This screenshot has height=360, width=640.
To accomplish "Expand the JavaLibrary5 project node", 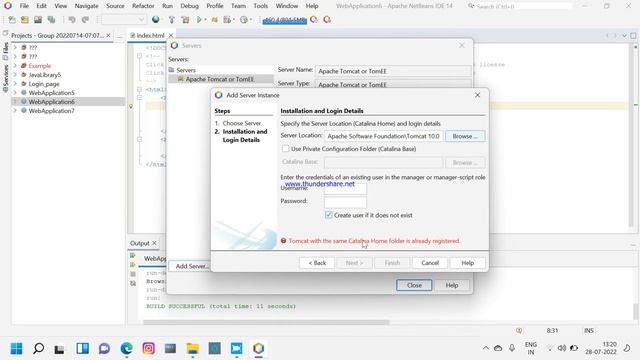I will pos(15,75).
